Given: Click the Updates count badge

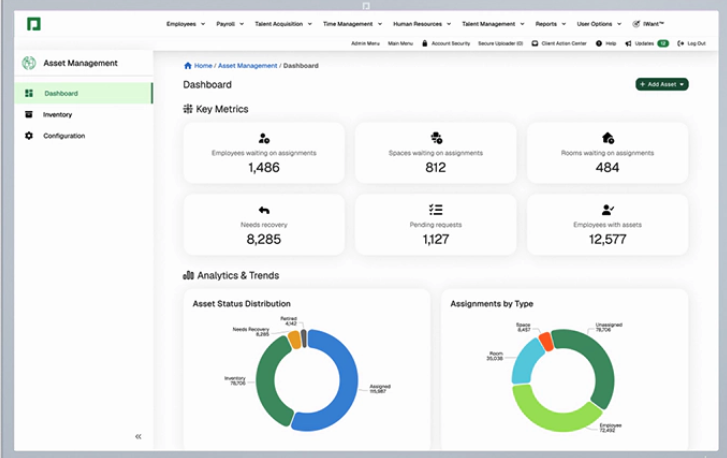Looking at the screenshot, I should tap(663, 43).
